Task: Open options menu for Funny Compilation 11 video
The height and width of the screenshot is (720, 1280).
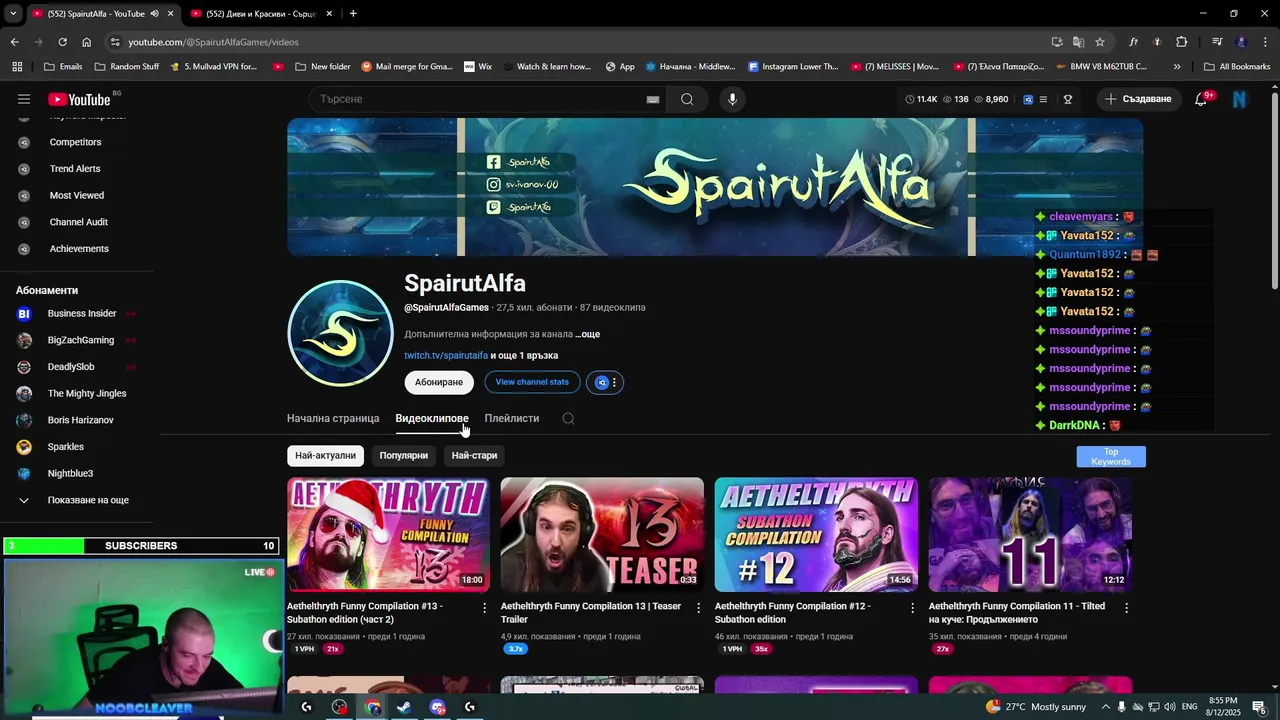Action: pyautogui.click(x=1126, y=607)
